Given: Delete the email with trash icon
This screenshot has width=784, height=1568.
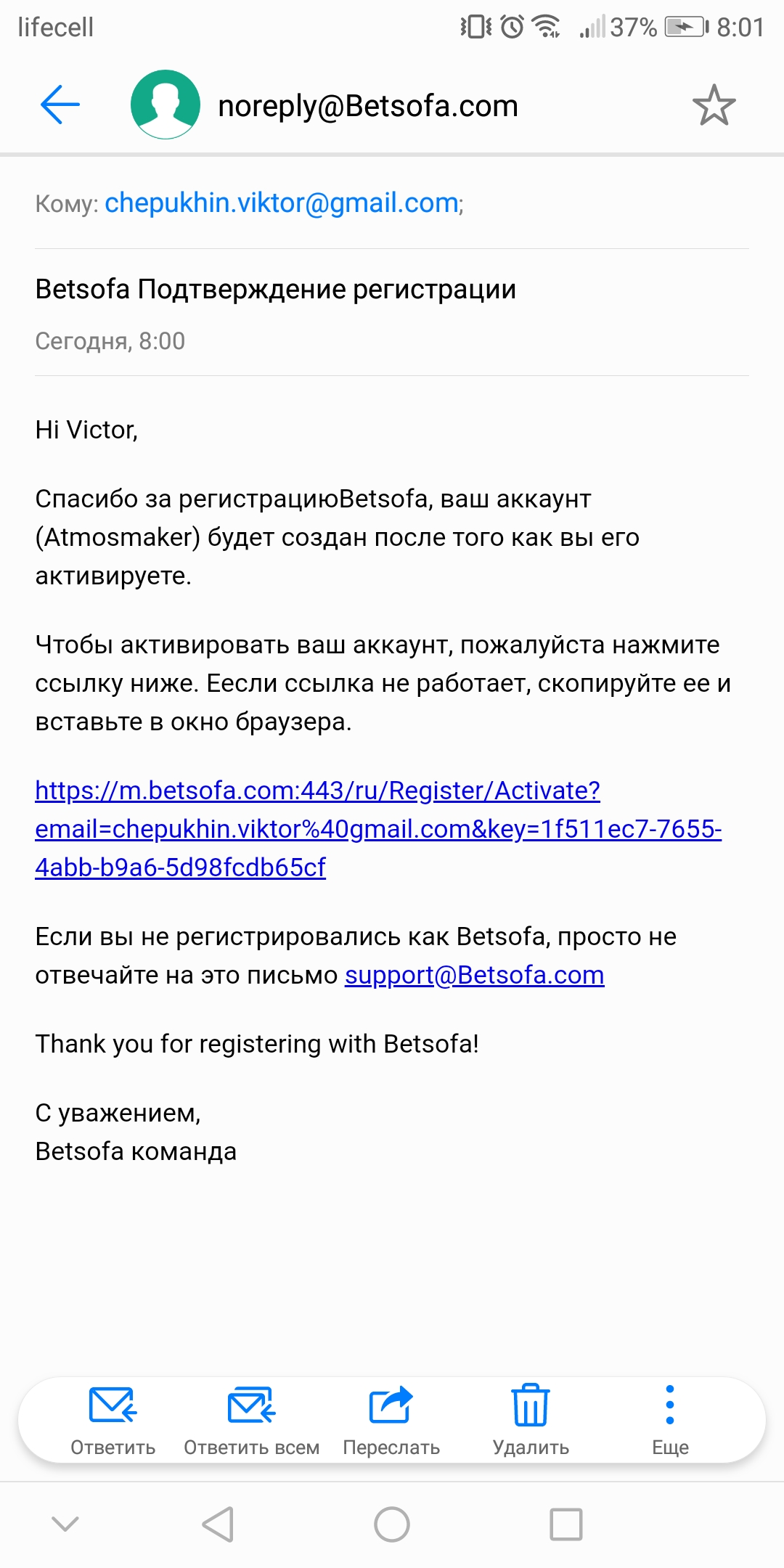Looking at the screenshot, I should tap(531, 1405).
